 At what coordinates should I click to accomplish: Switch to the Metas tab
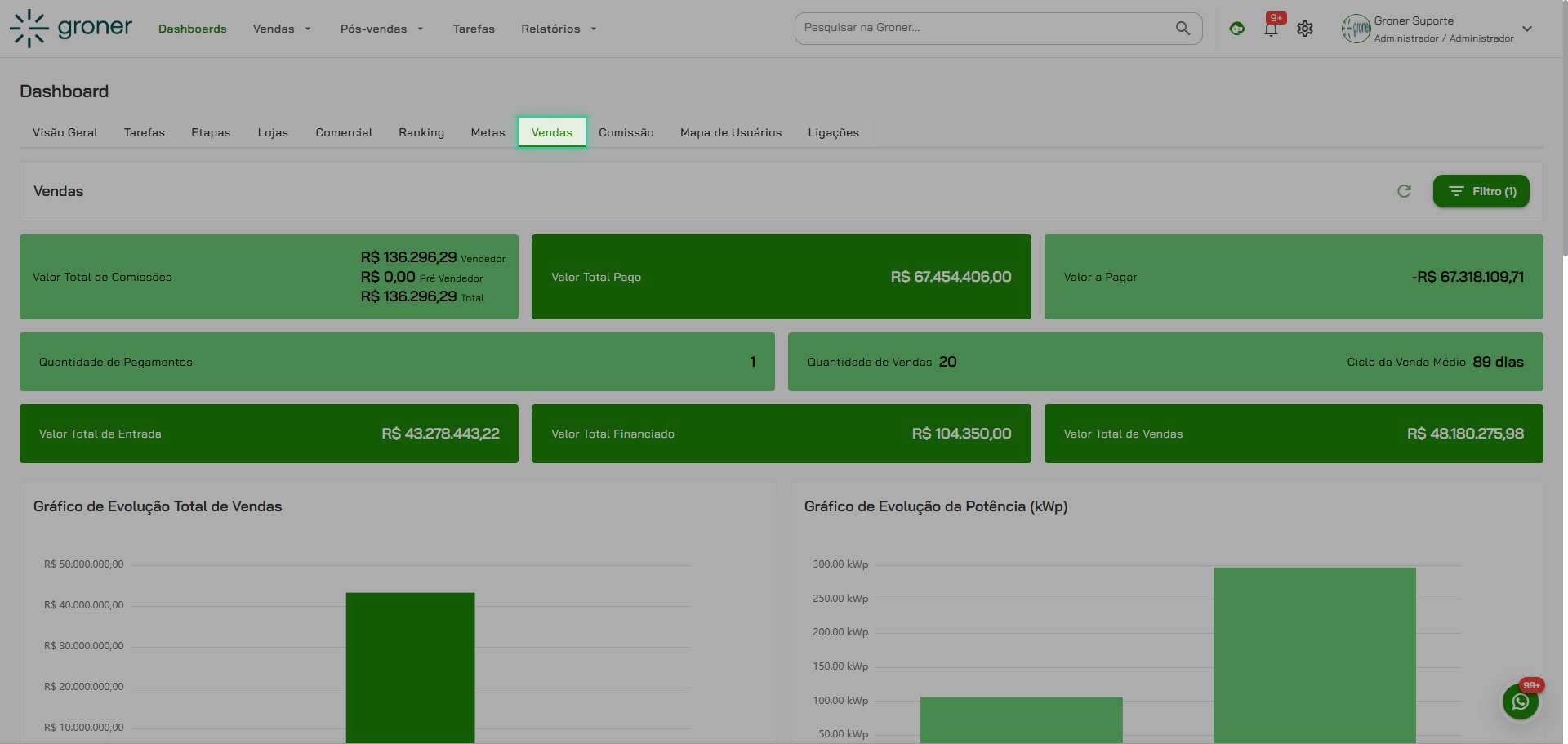(x=488, y=132)
